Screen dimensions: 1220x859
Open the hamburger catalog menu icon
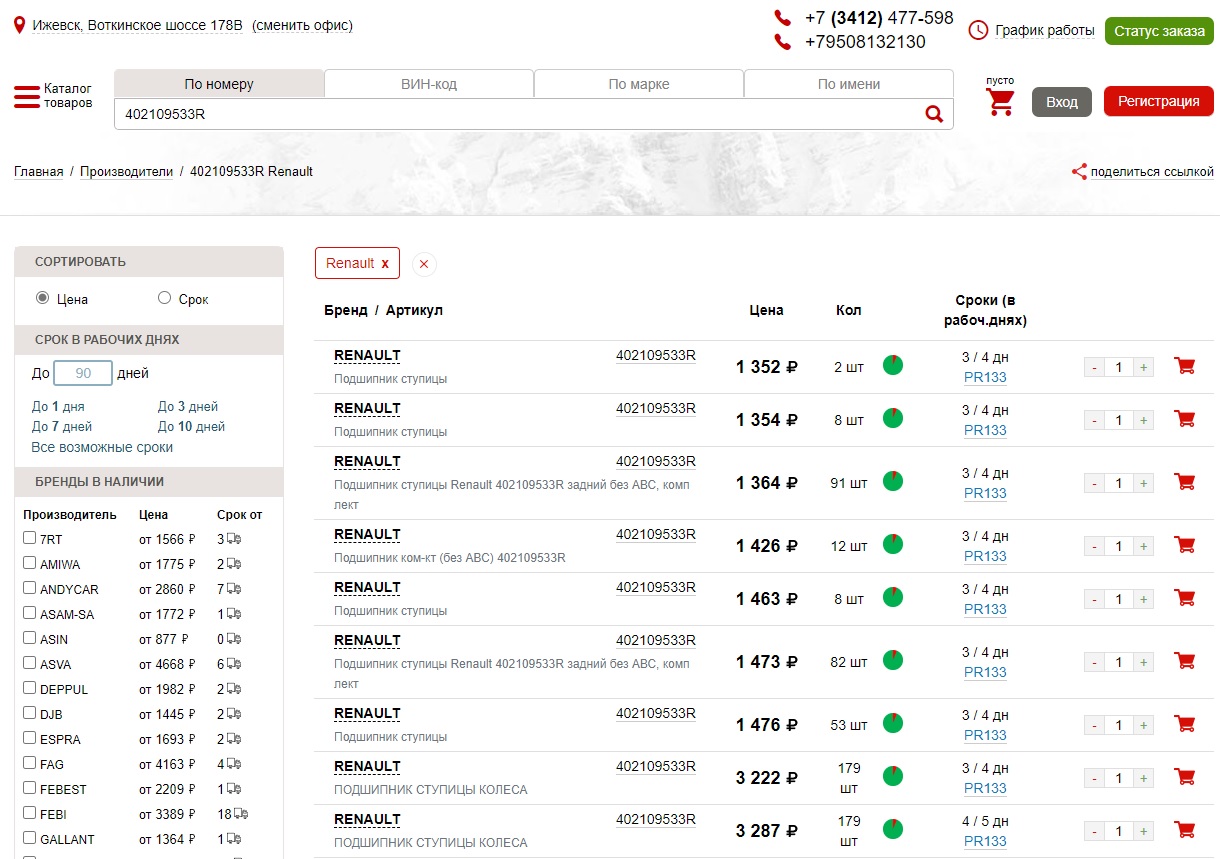coord(26,97)
